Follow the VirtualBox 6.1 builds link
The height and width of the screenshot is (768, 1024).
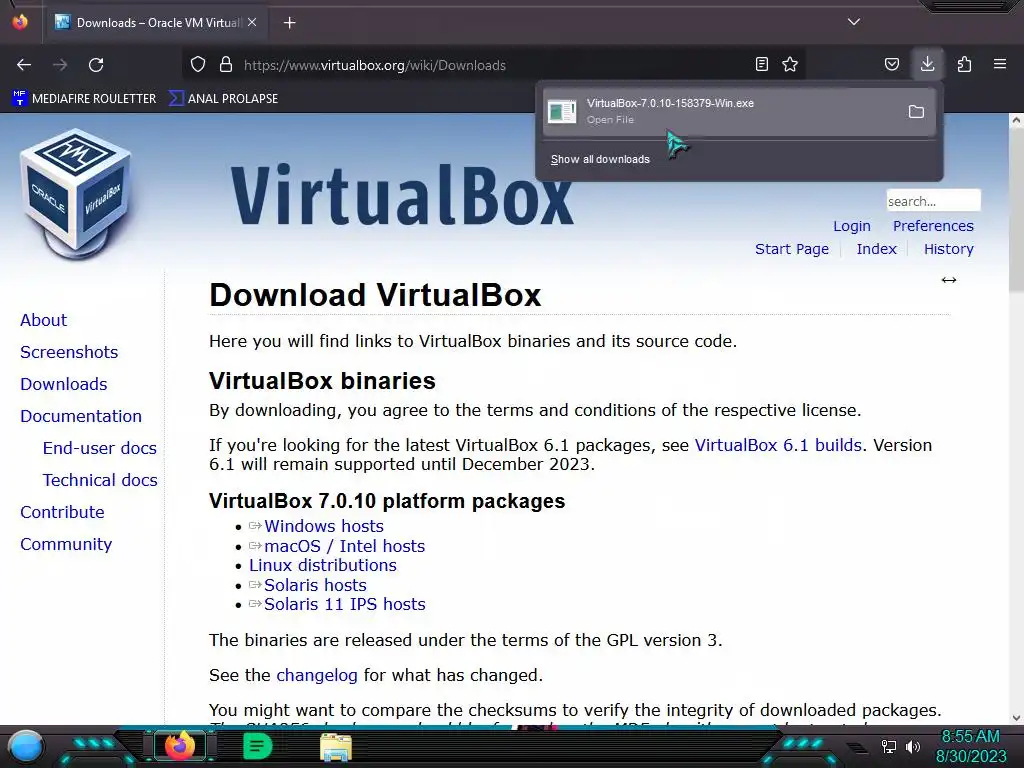click(778, 445)
